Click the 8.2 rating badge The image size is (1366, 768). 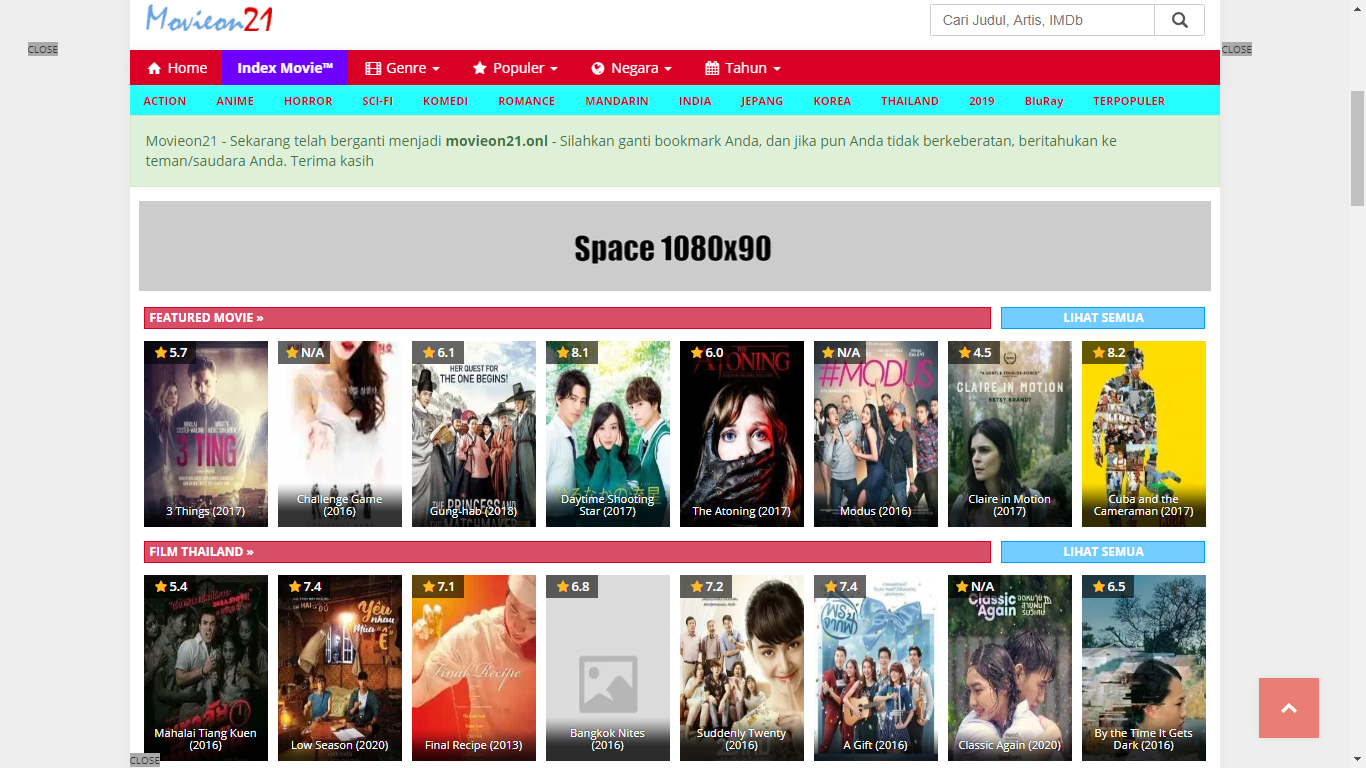pyautogui.click(x=1108, y=352)
